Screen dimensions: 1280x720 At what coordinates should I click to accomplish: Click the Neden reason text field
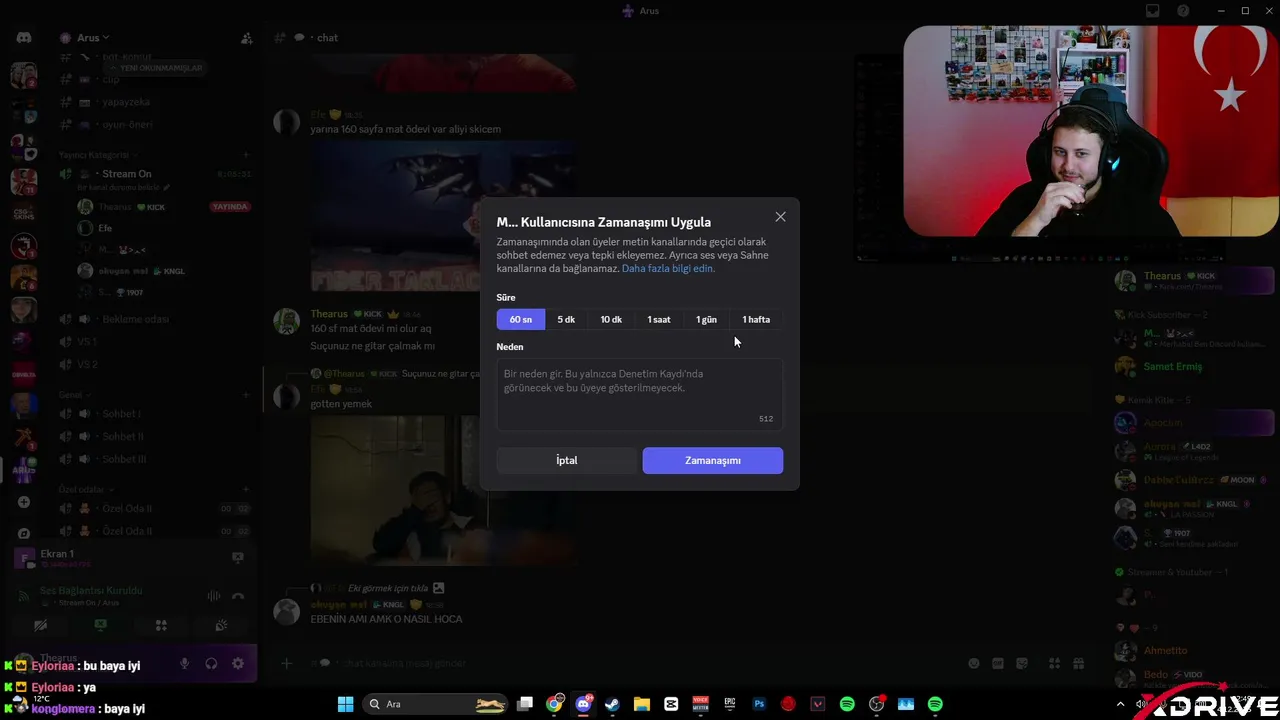(640, 394)
